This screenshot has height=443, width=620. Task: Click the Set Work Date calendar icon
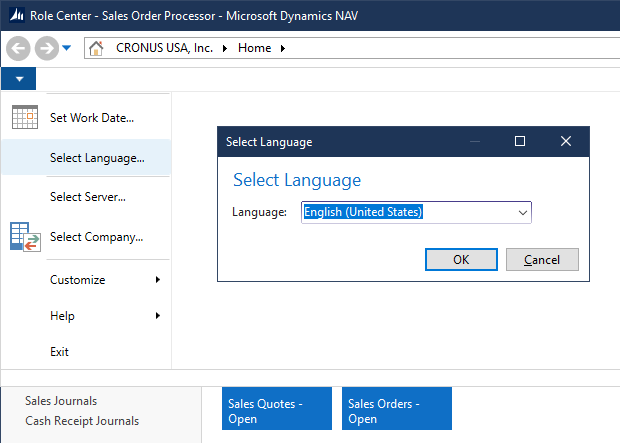point(25,117)
